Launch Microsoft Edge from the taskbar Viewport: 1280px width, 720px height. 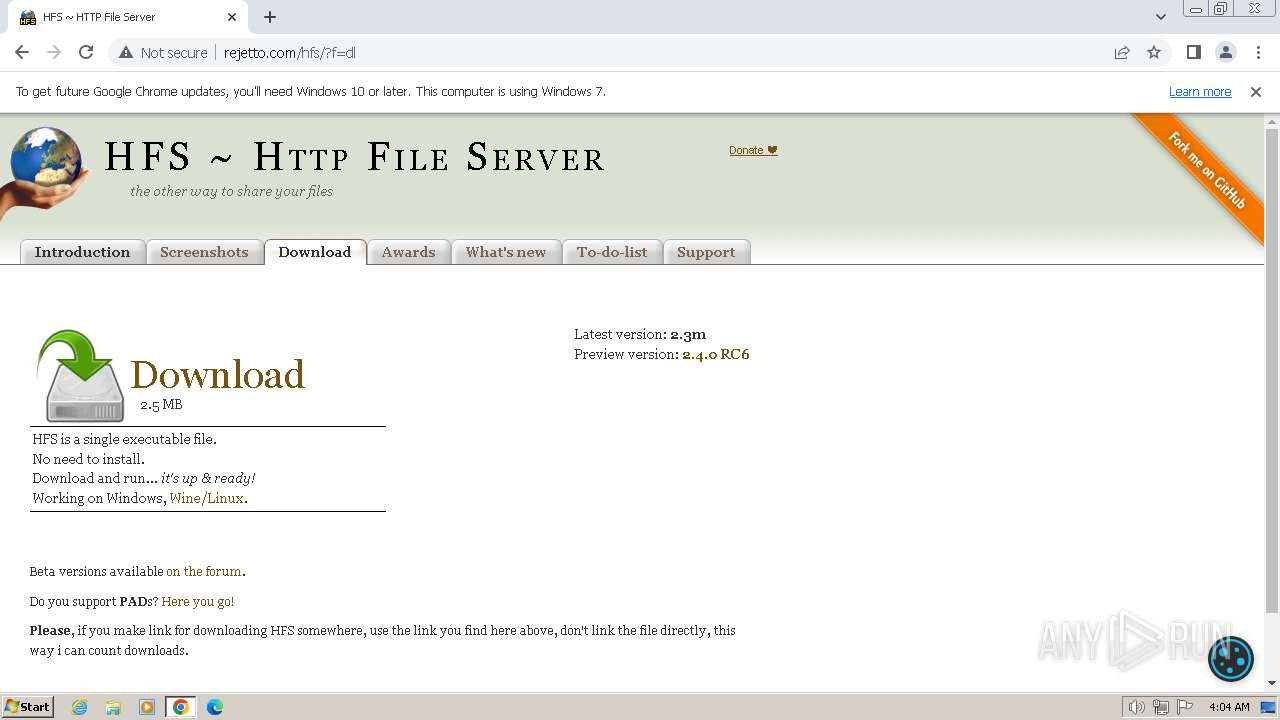pos(215,707)
